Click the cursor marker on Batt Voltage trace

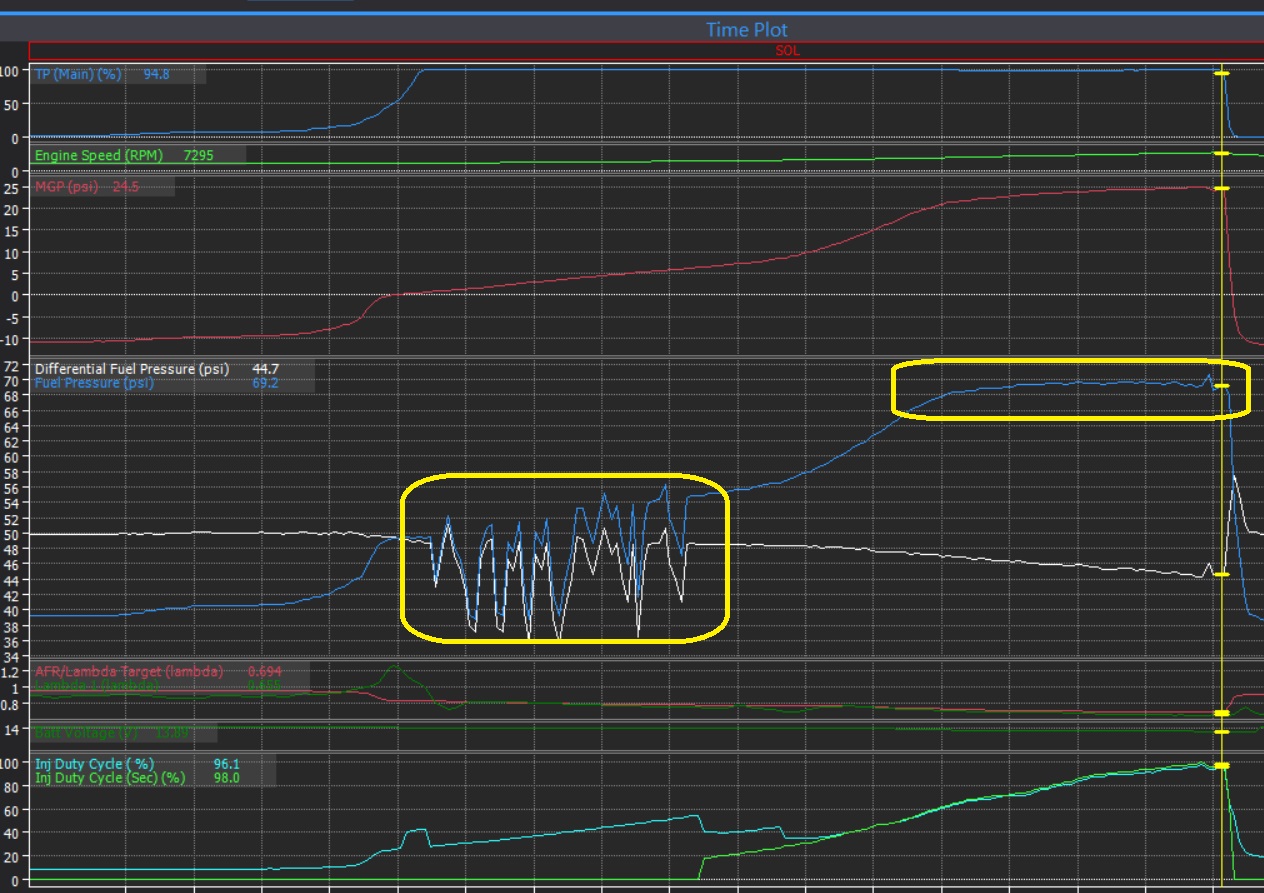point(1221,732)
